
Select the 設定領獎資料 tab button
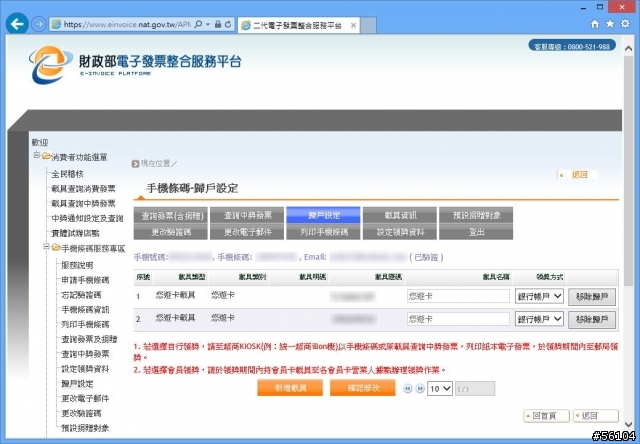coord(400,232)
